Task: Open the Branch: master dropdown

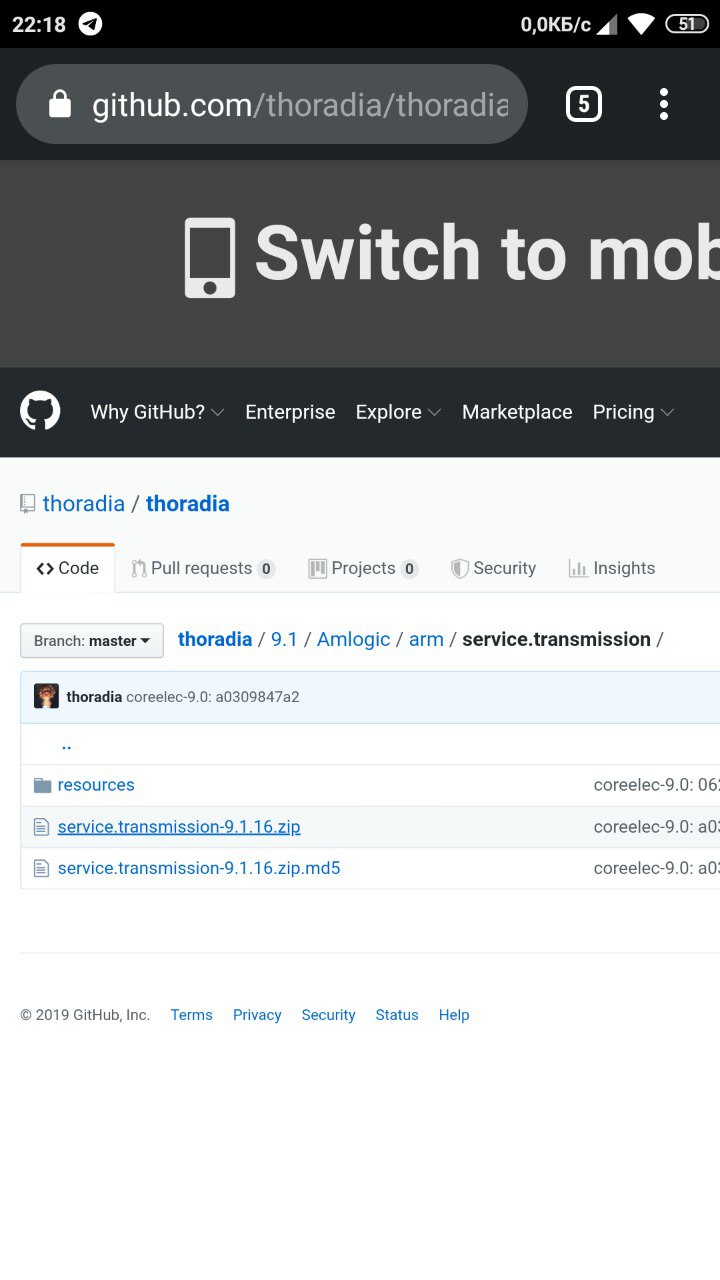Action: click(92, 641)
